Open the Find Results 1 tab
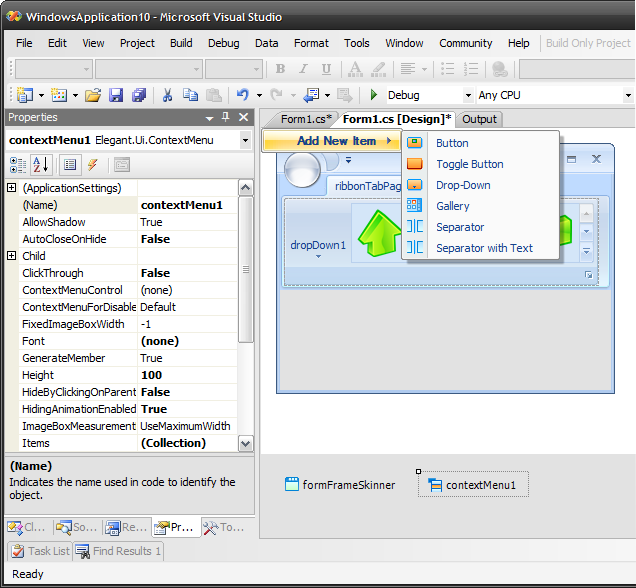This screenshot has width=636, height=588. (x=118, y=551)
